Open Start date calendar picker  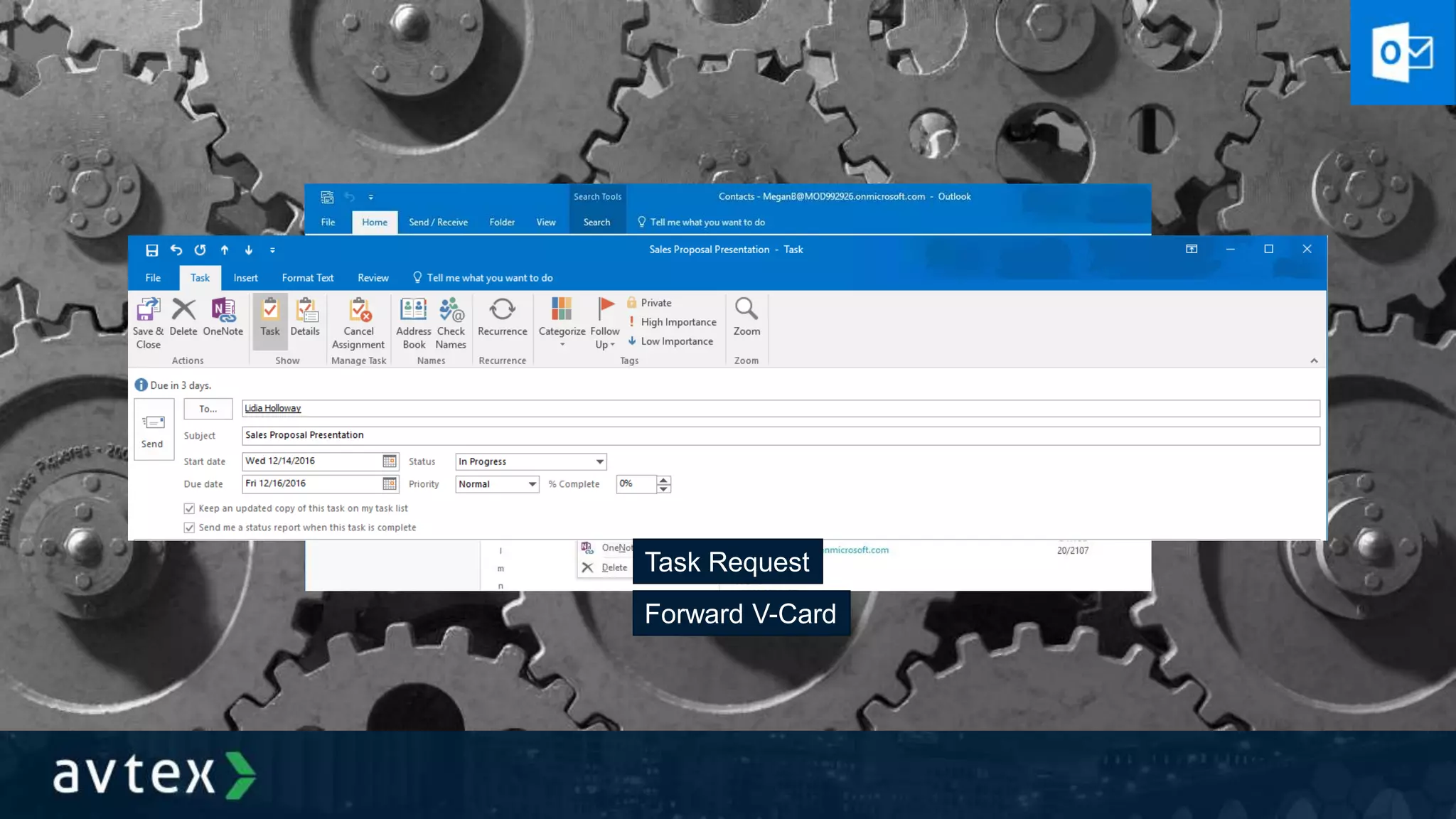pos(390,461)
